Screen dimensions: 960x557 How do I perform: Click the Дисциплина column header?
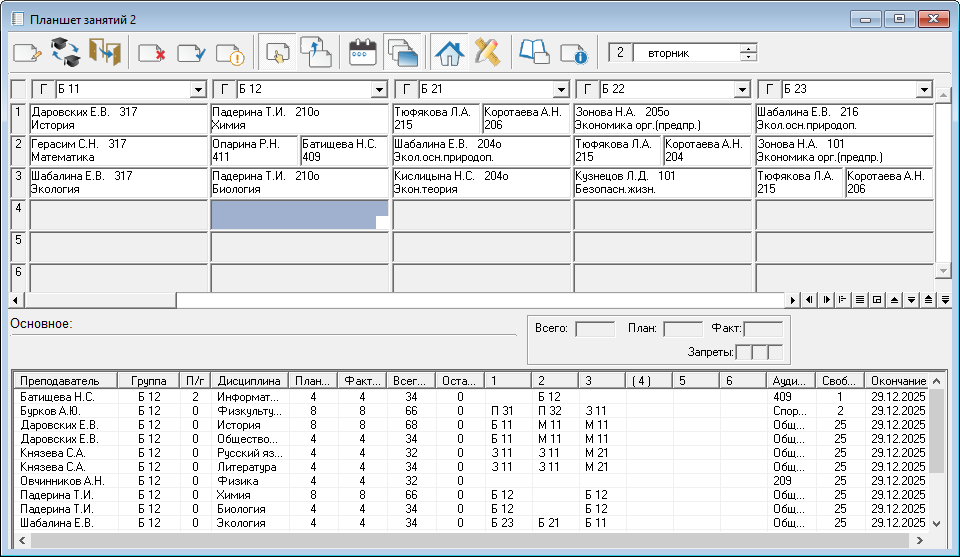coord(250,381)
